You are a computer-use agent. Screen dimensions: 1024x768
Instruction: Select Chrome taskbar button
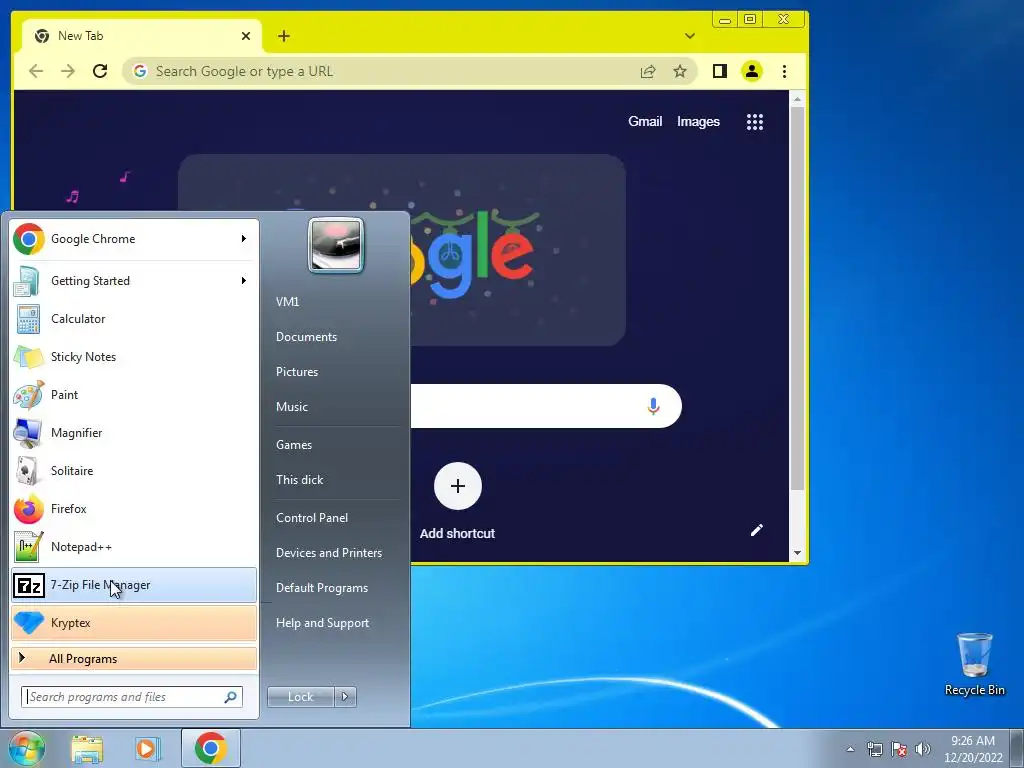coord(210,748)
